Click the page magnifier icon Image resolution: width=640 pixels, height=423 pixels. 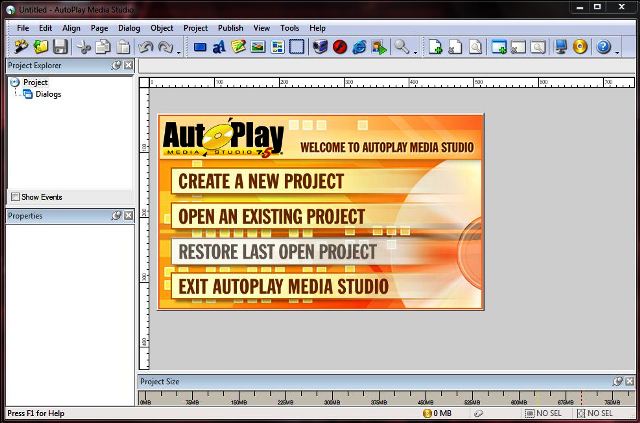[475, 47]
